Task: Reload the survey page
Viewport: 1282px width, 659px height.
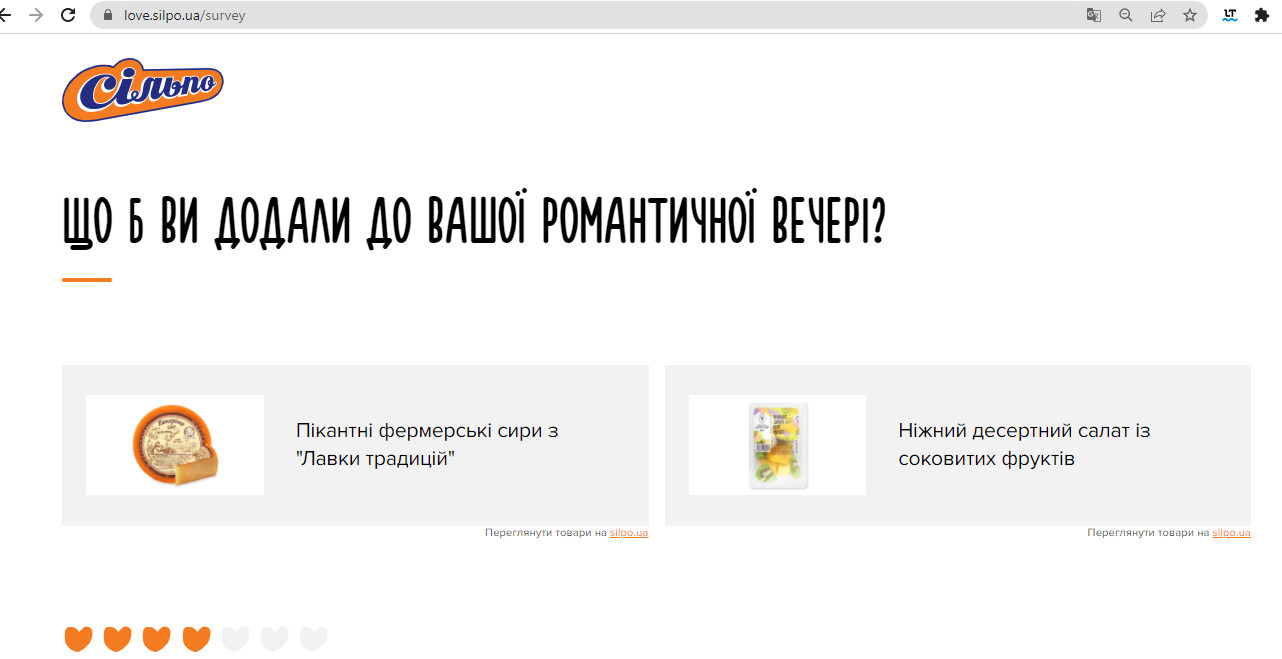Action: click(x=68, y=15)
